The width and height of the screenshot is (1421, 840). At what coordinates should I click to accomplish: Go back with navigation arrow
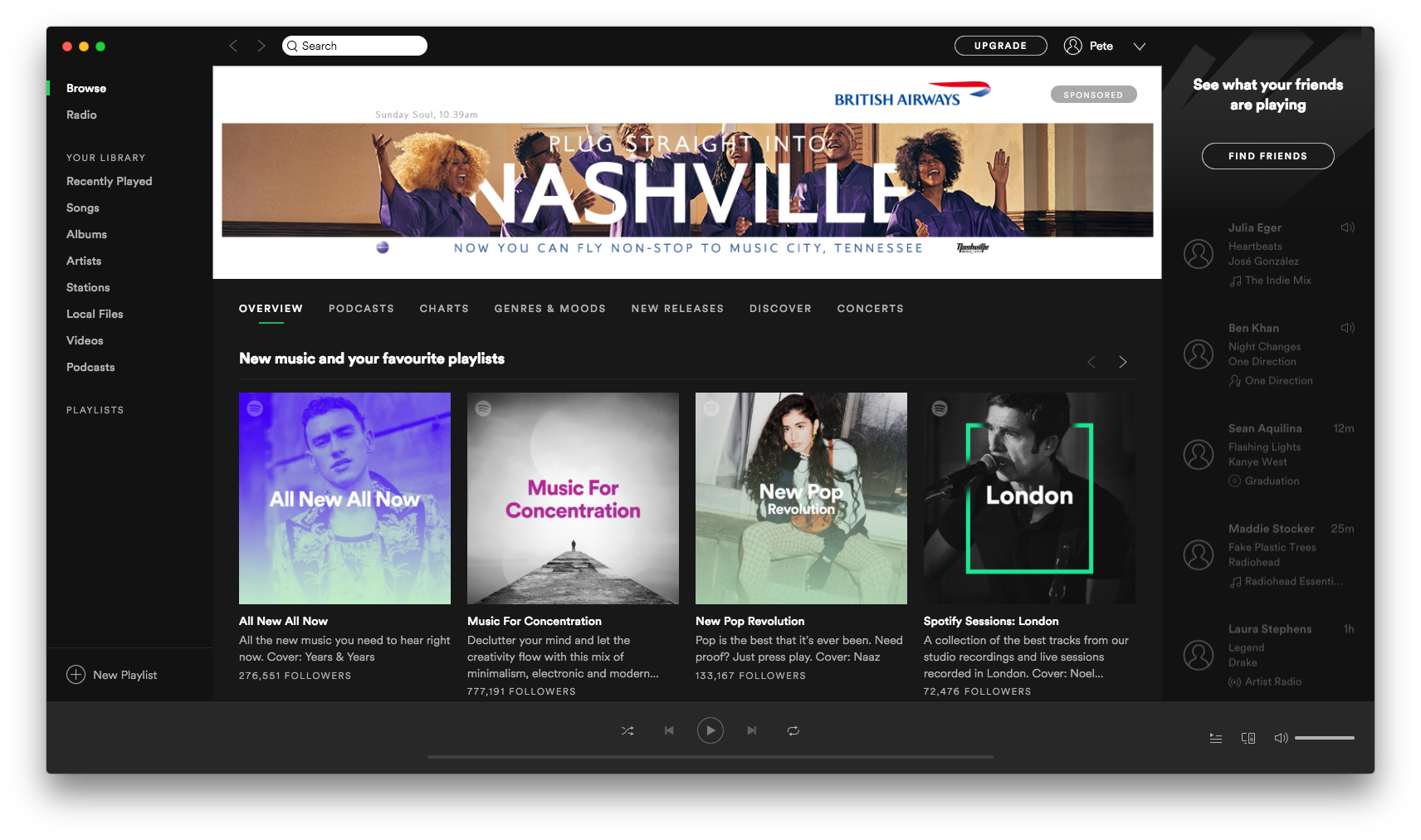click(x=233, y=46)
